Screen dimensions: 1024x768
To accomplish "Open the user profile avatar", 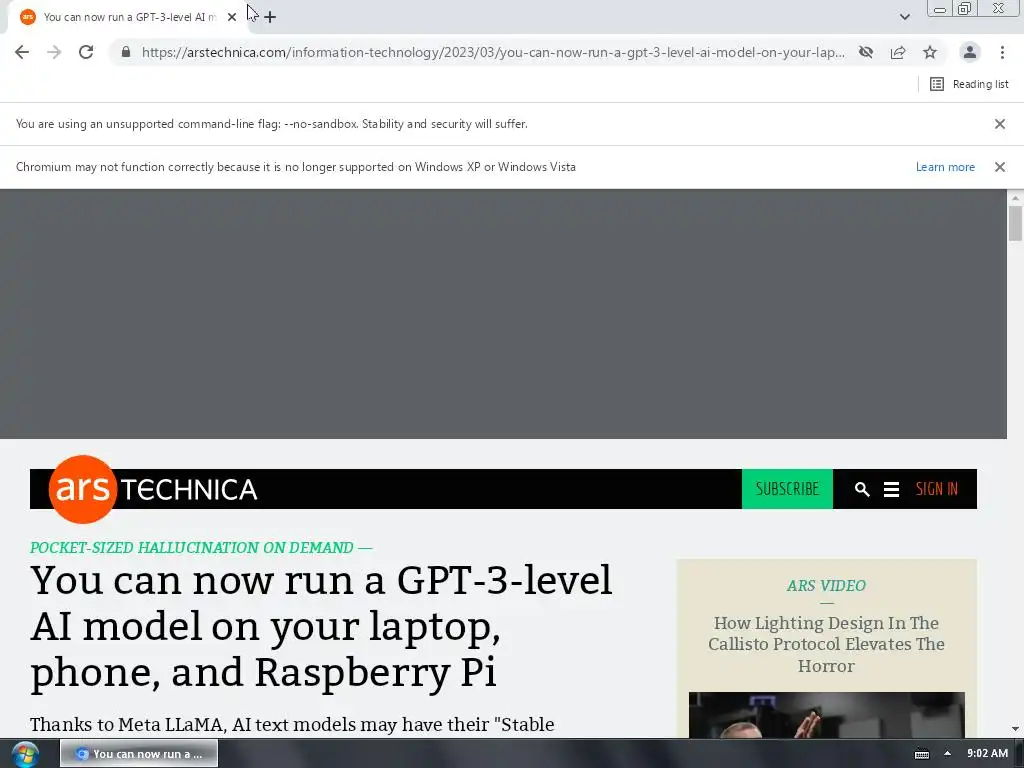I will click(x=970, y=52).
